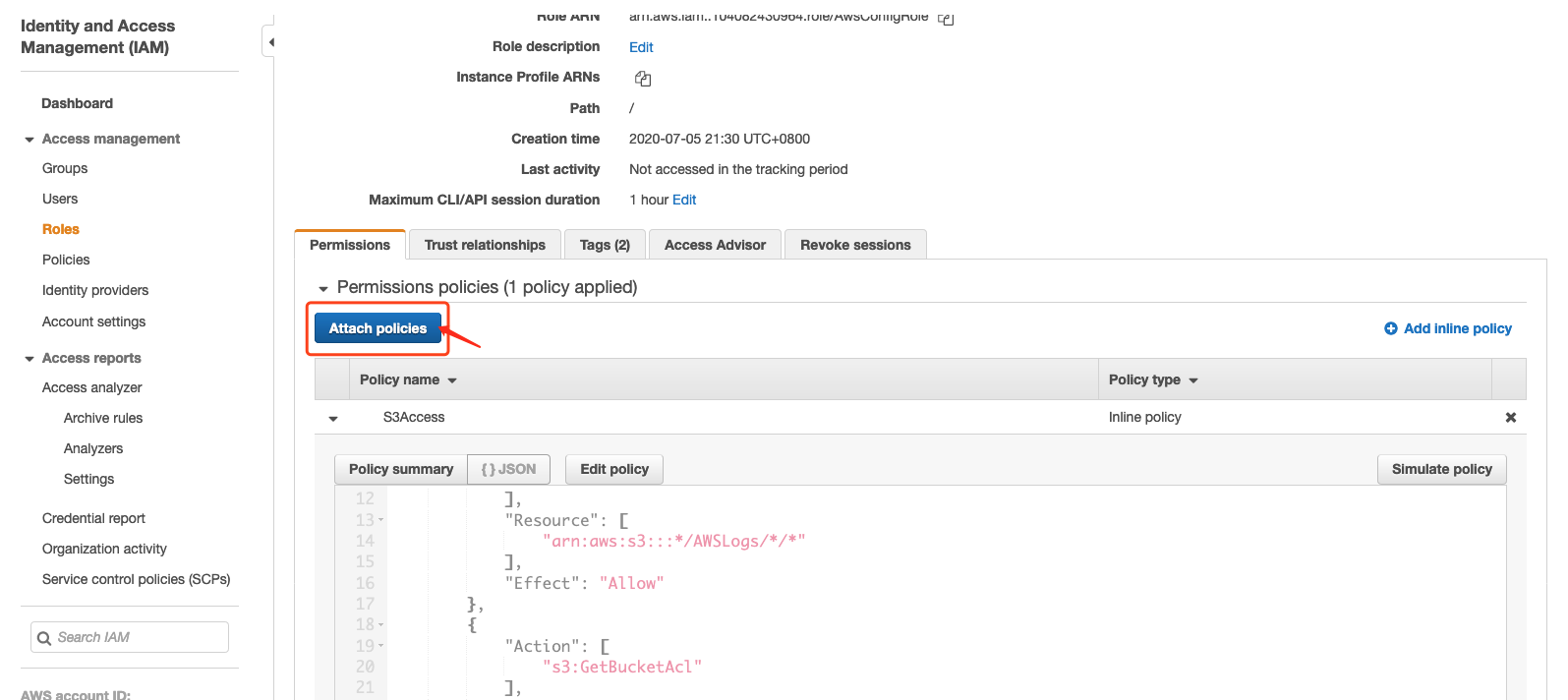Viewport: 1568px width, 700px height.
Task: Sort by Policy type column arrow
Action: tap(1193, 380)
